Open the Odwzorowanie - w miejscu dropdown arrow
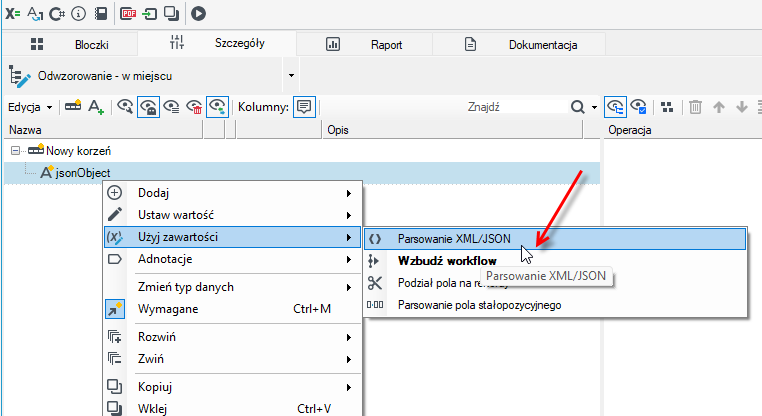762x416 pixels. point(291,76)
